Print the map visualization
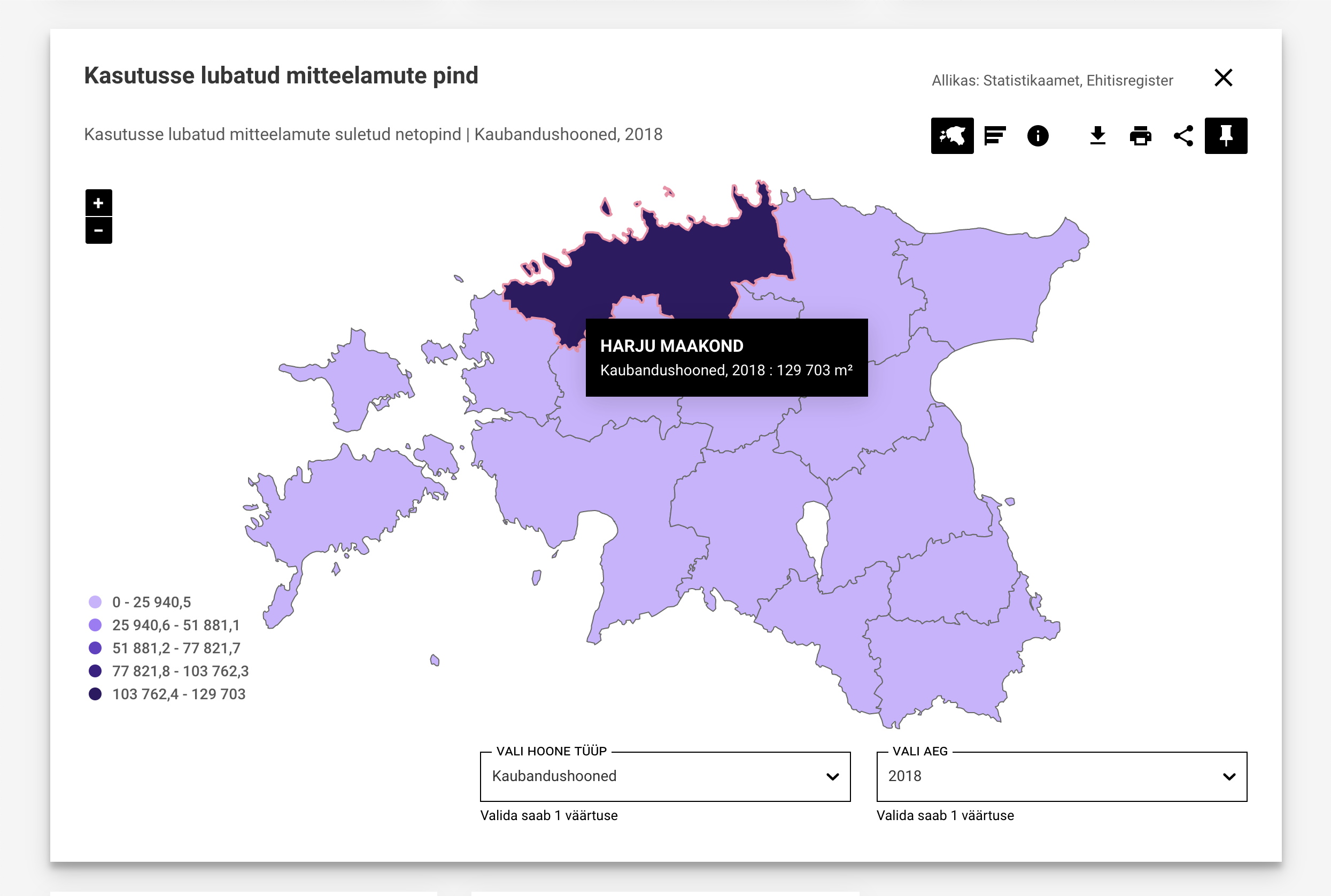Image resolution: width=1331 pixels, height=896 pixels. (1140, 135)
